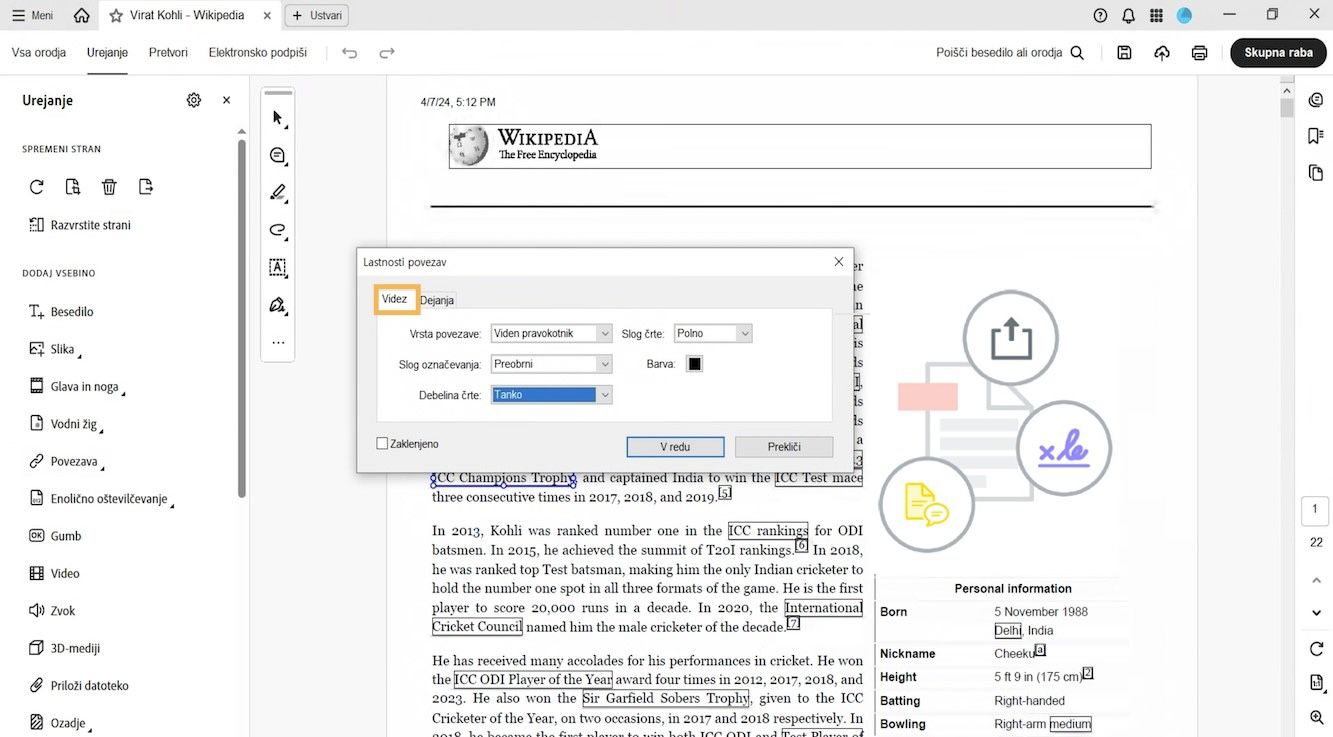The height and width of the screenshot is (737, 1333).
Task: Select the highlighter pen tool
Action: pyautogui.click(x=278, y=193)
